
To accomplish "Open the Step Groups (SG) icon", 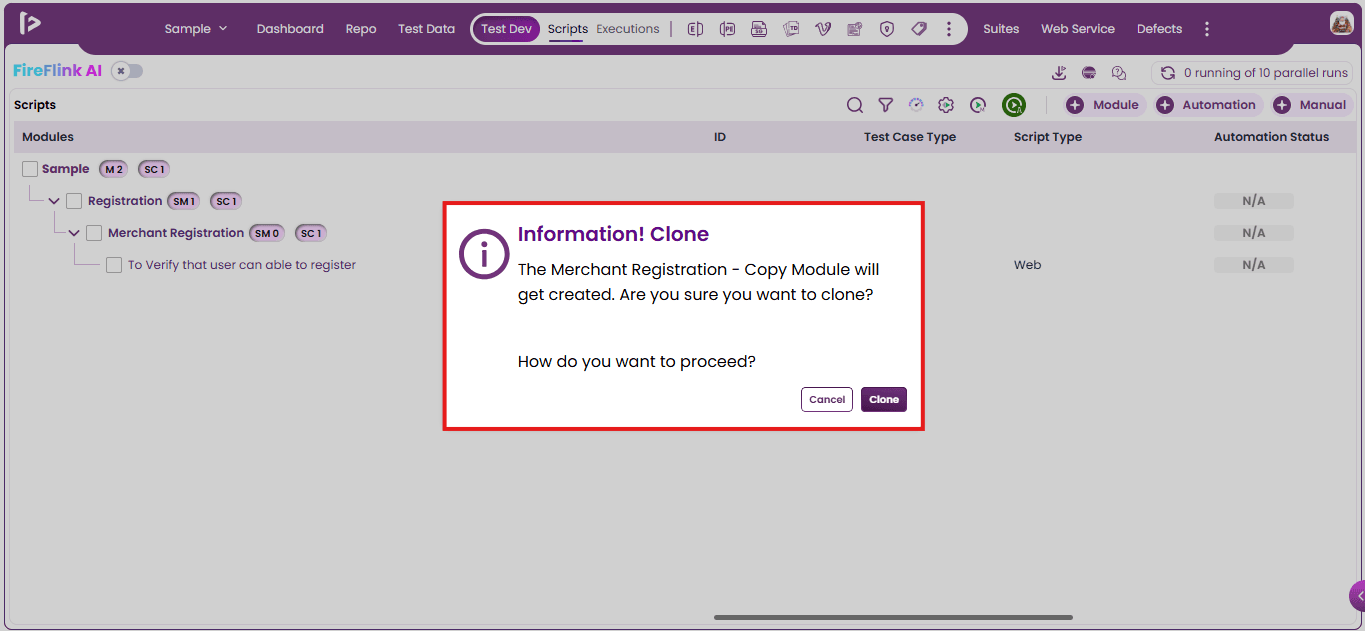I will [759, 29].
